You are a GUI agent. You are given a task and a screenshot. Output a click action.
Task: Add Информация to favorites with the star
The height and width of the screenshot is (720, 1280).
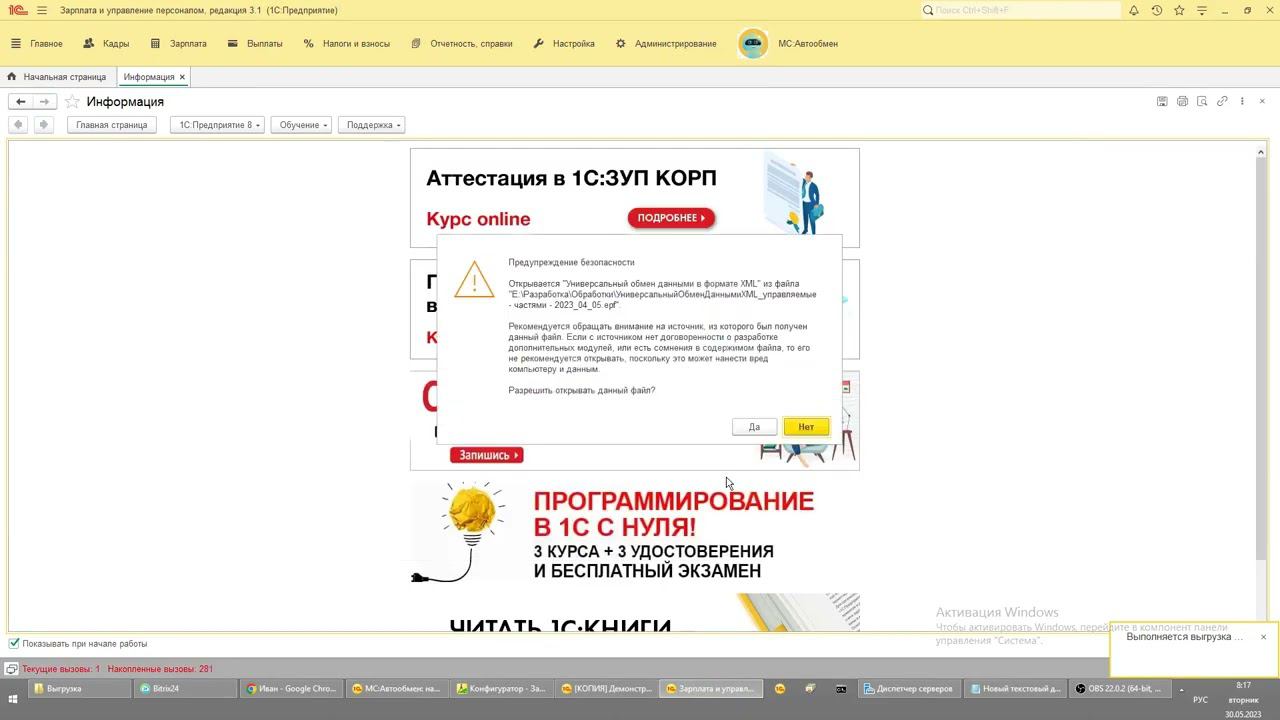(x=72, y=102)
